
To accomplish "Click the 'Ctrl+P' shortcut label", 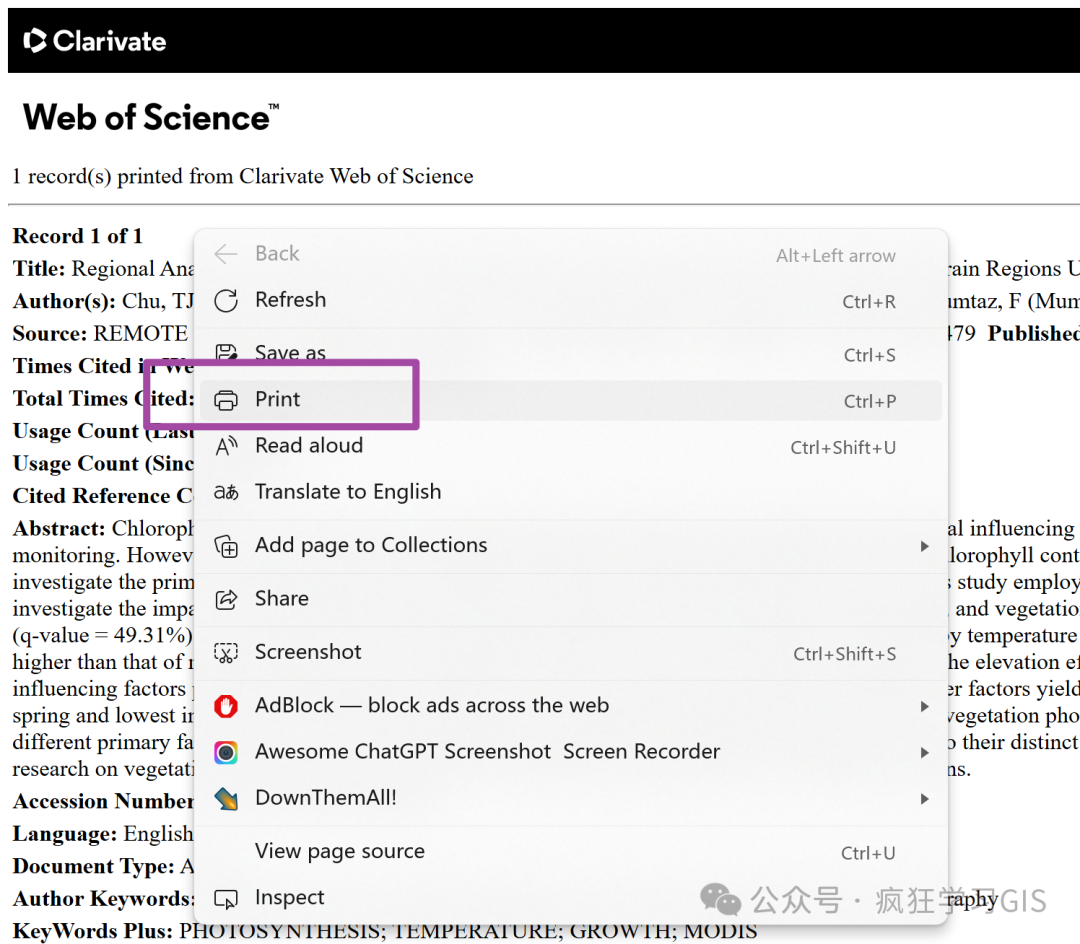I will coord(870,401).
